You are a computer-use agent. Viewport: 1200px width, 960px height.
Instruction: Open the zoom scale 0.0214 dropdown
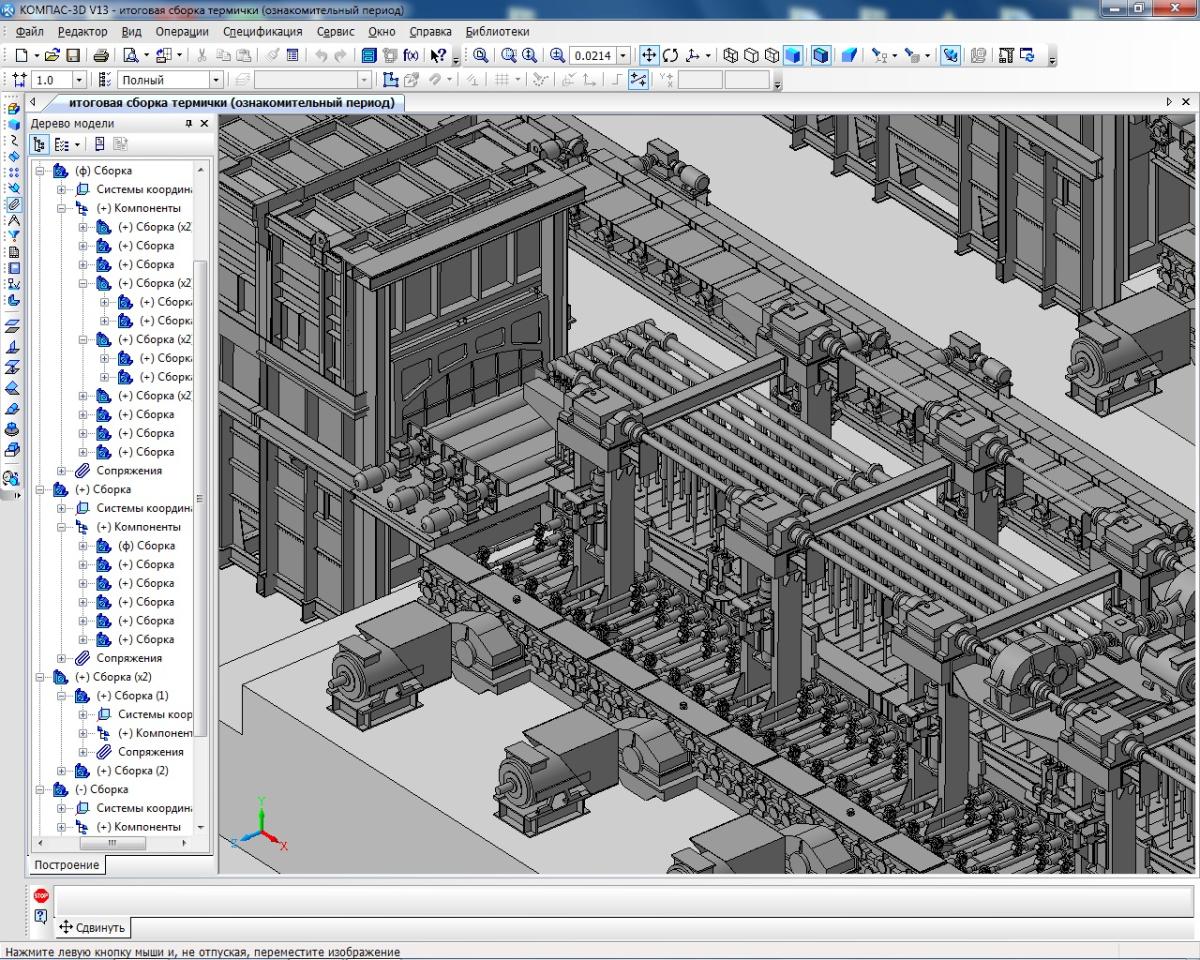[624, 56]
